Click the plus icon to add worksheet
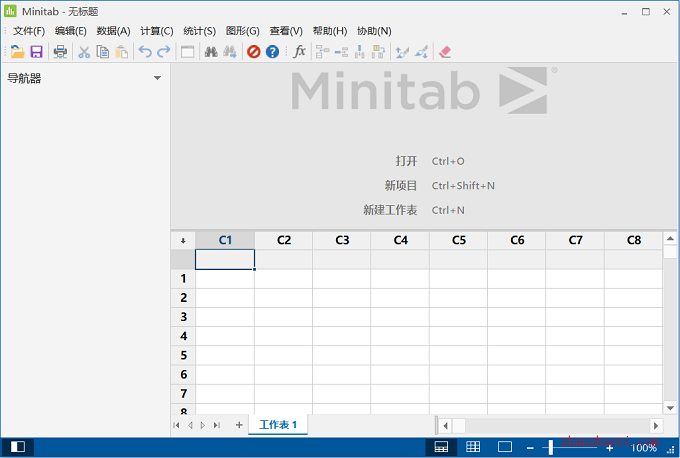Image resolution: width=680 pixels, height=458 pixels. coord(239,425)
